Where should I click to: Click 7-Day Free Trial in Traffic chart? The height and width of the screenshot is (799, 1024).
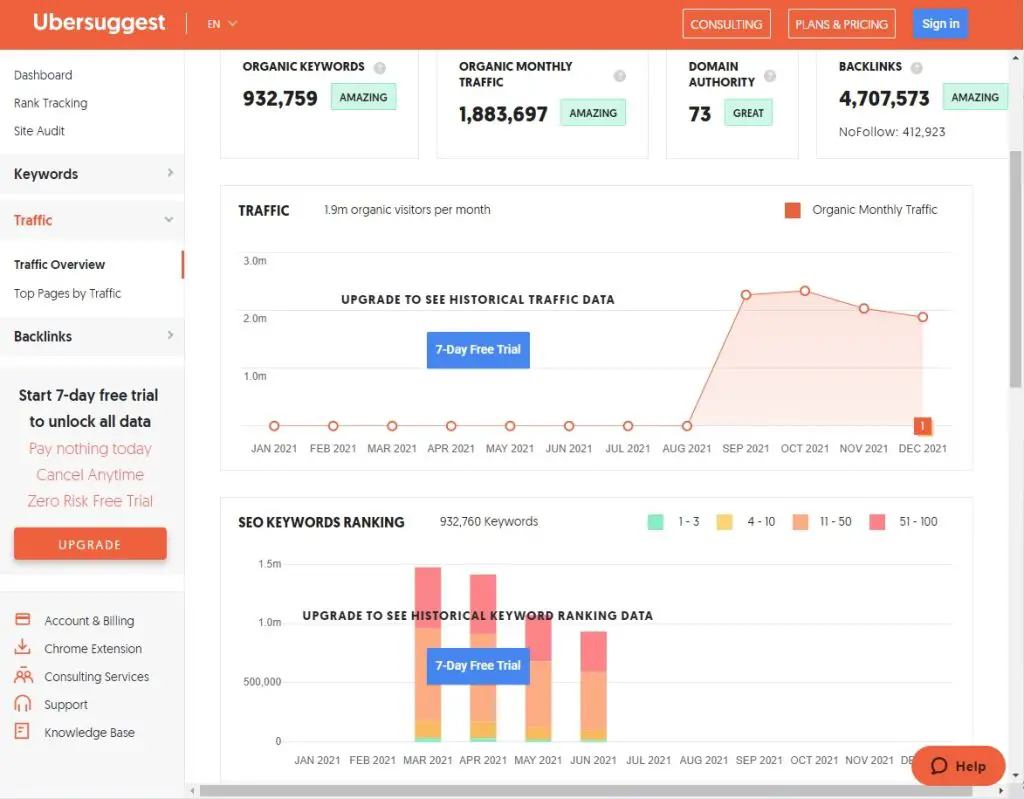coord(478,350)
